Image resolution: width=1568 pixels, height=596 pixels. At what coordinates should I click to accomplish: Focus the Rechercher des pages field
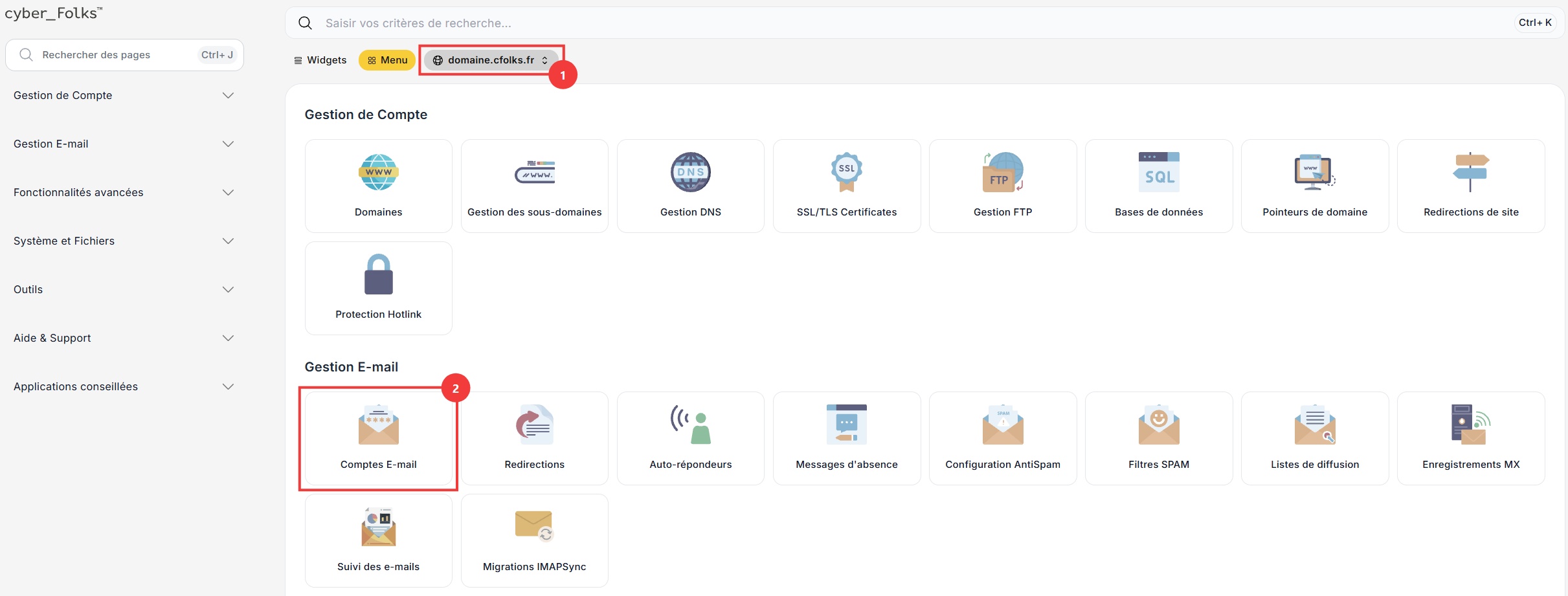(124, 55)
